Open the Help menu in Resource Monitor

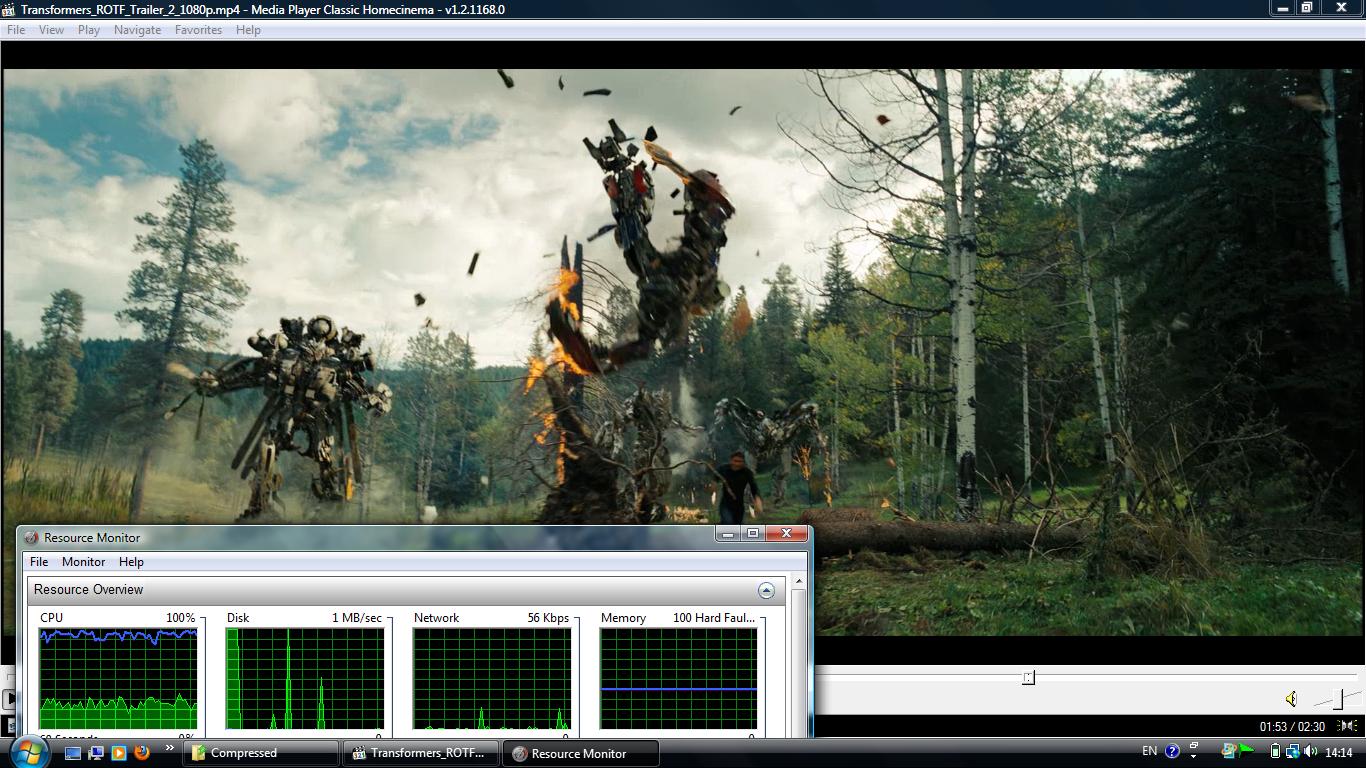131,562
